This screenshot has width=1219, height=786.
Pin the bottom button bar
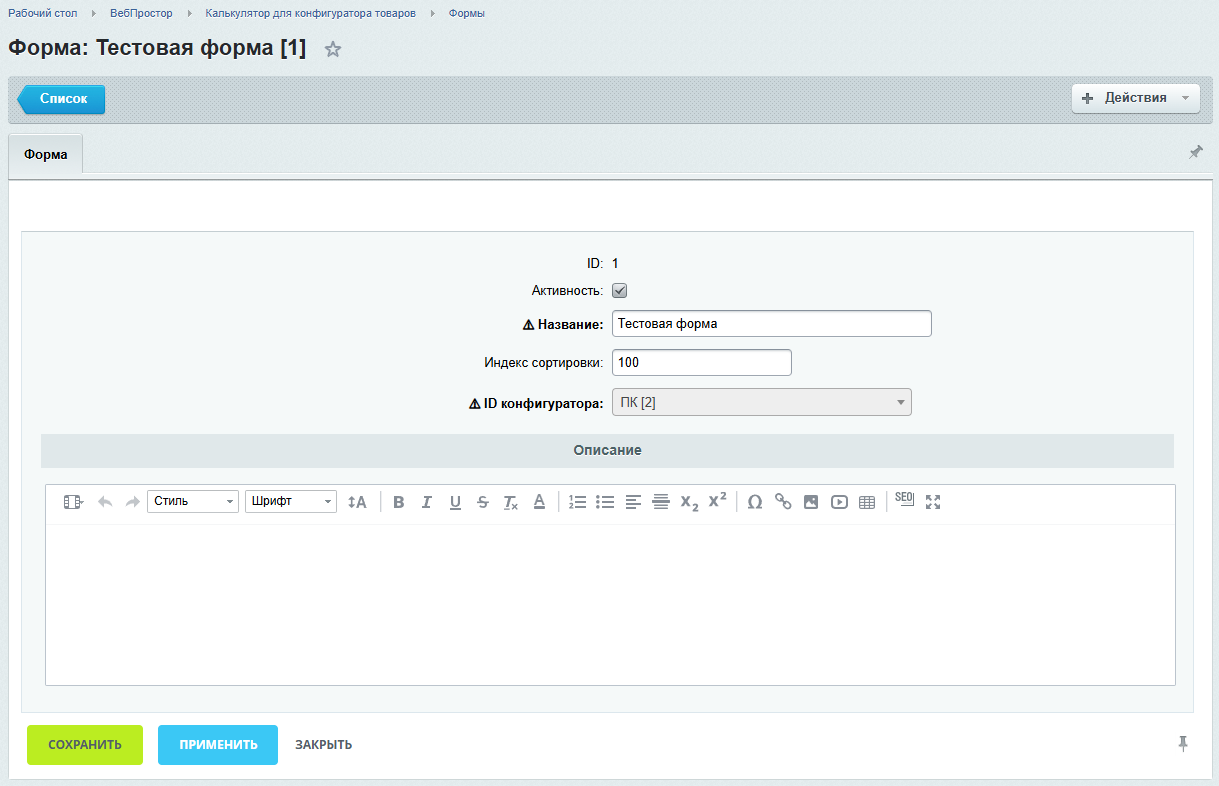(1184, 743)
